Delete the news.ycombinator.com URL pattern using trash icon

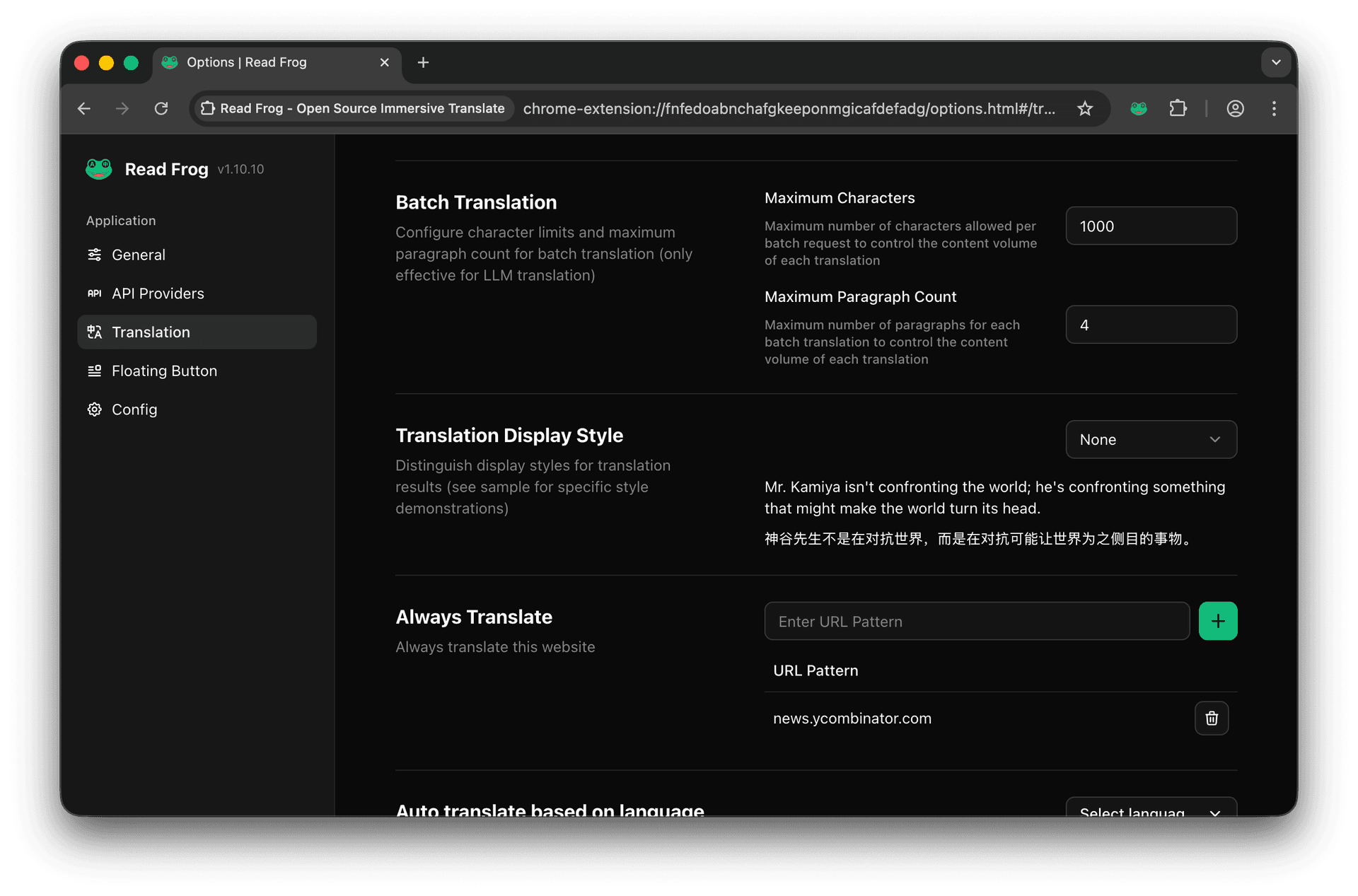coord(1211,718)
